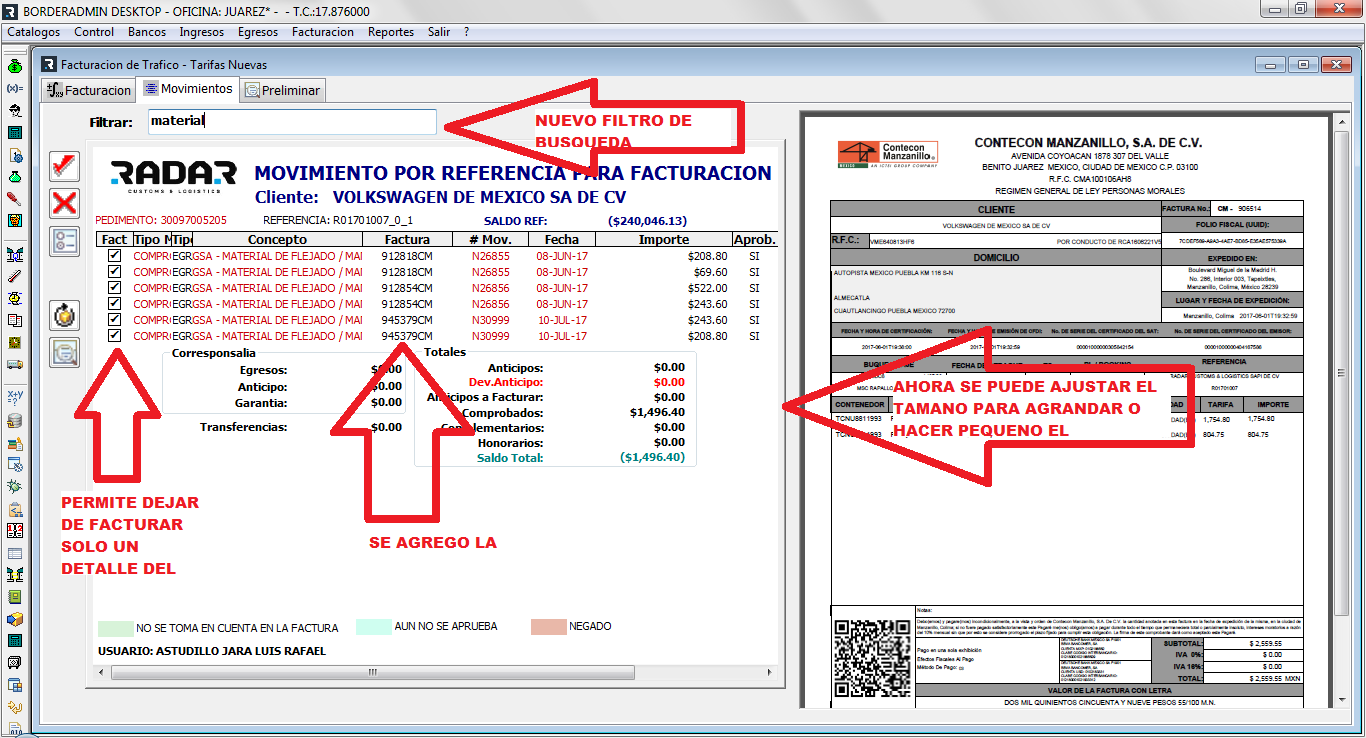Click the USUARIO: ASTUDILLO JARA LUIS RAFAEL text
Viewport: 1366px width, 738px height.
tap(212, 651)
